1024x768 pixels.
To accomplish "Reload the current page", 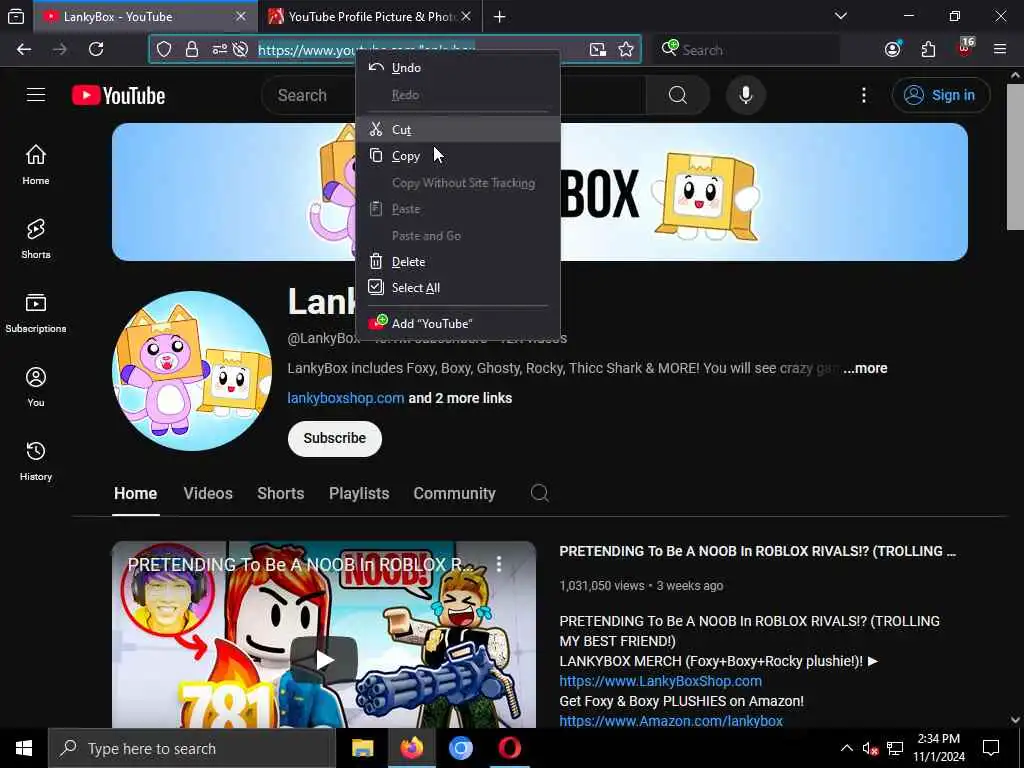I will pyautogui.click(x=96, y=50).
